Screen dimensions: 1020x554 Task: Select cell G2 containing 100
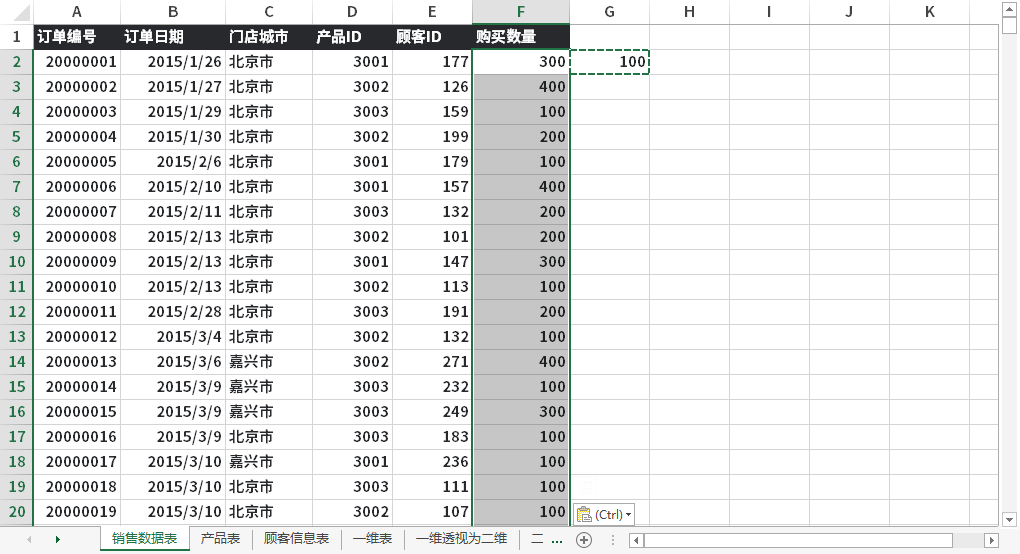tap(610, 62)
